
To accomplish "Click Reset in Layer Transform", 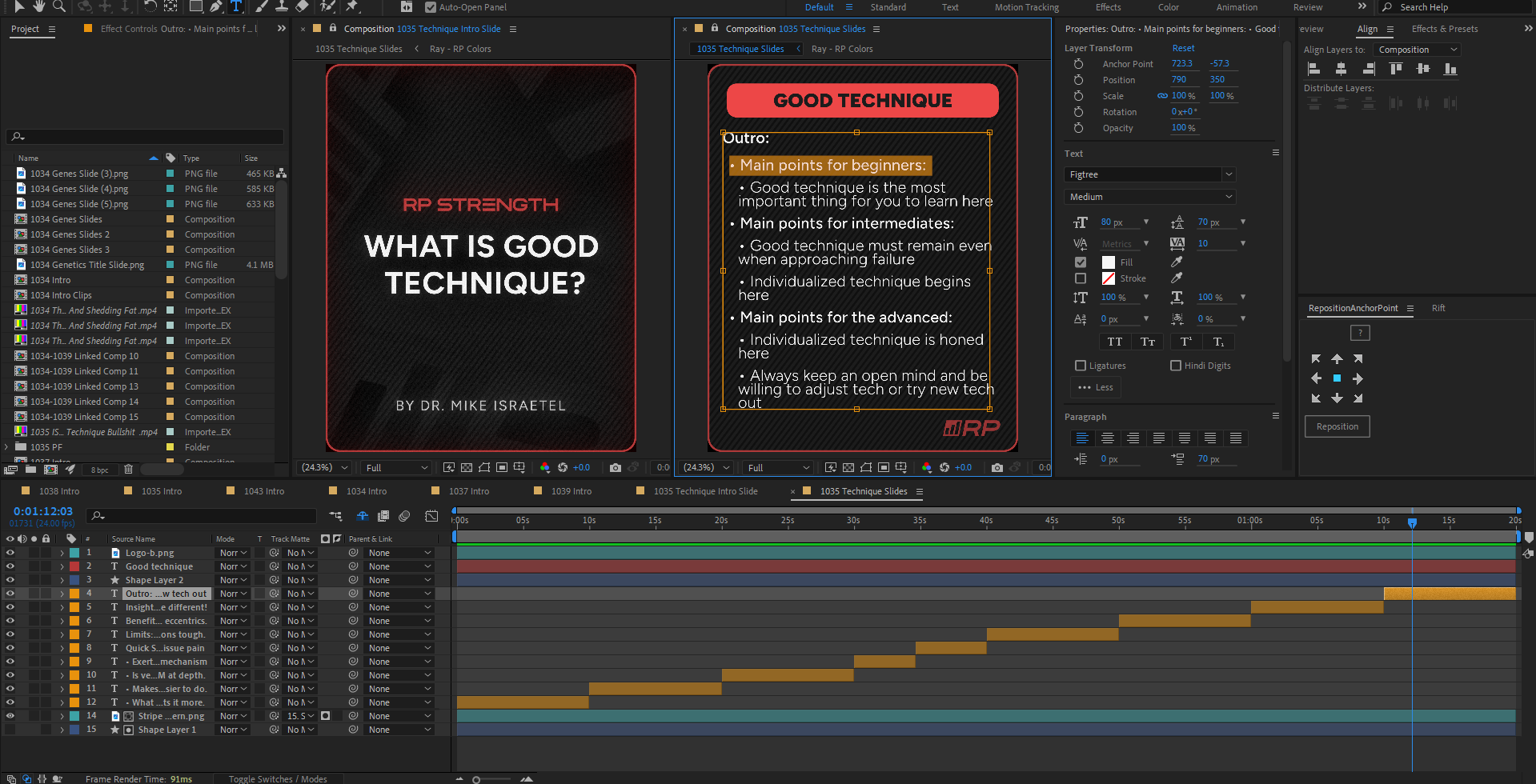I will (1183, 48).
